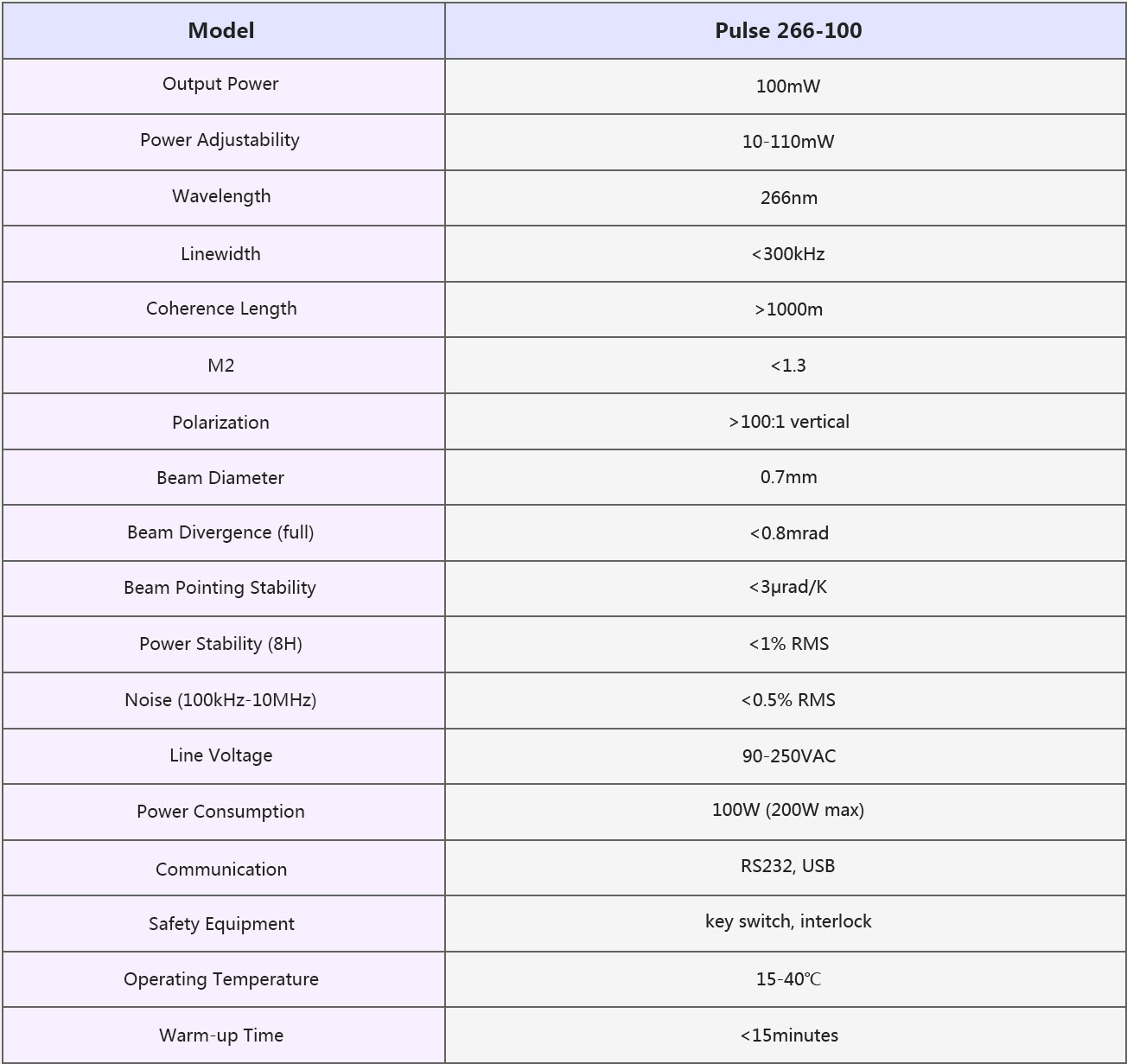Select the Beam Diameter label
This screenshot has width=1127, height=1064.
(221, 478)
